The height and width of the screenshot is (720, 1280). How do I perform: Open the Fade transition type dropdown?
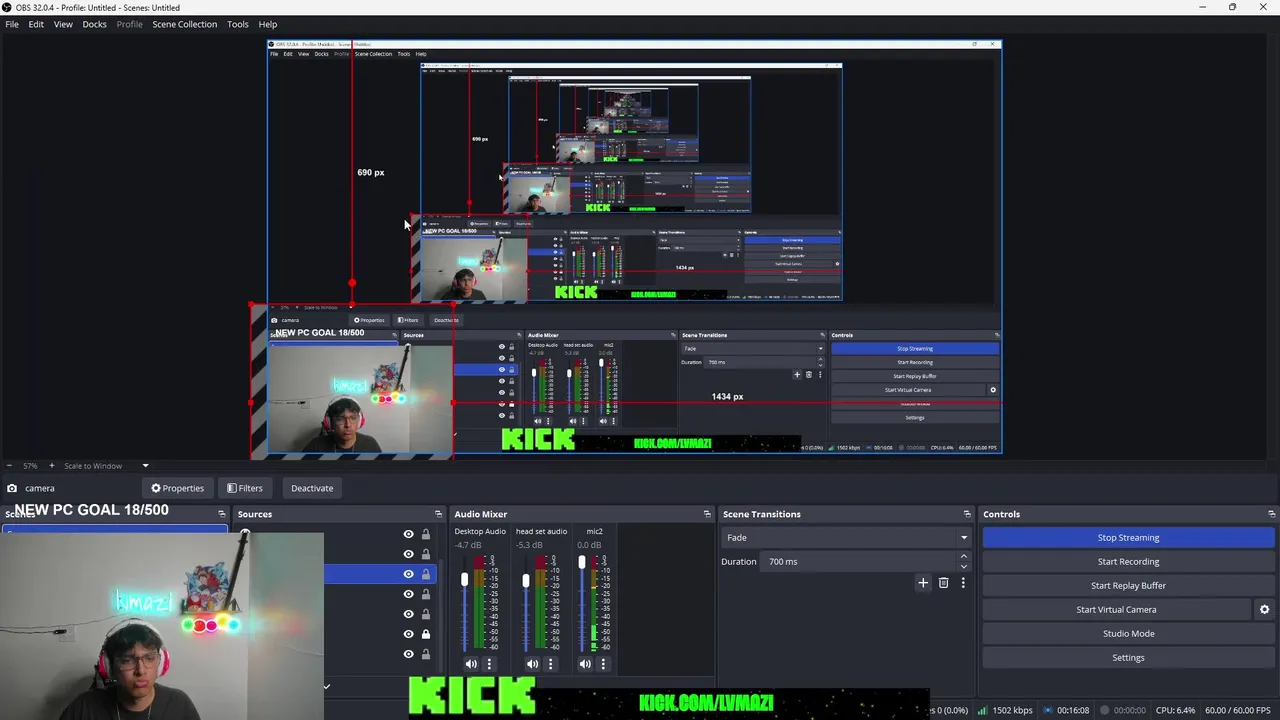(845, 538)
